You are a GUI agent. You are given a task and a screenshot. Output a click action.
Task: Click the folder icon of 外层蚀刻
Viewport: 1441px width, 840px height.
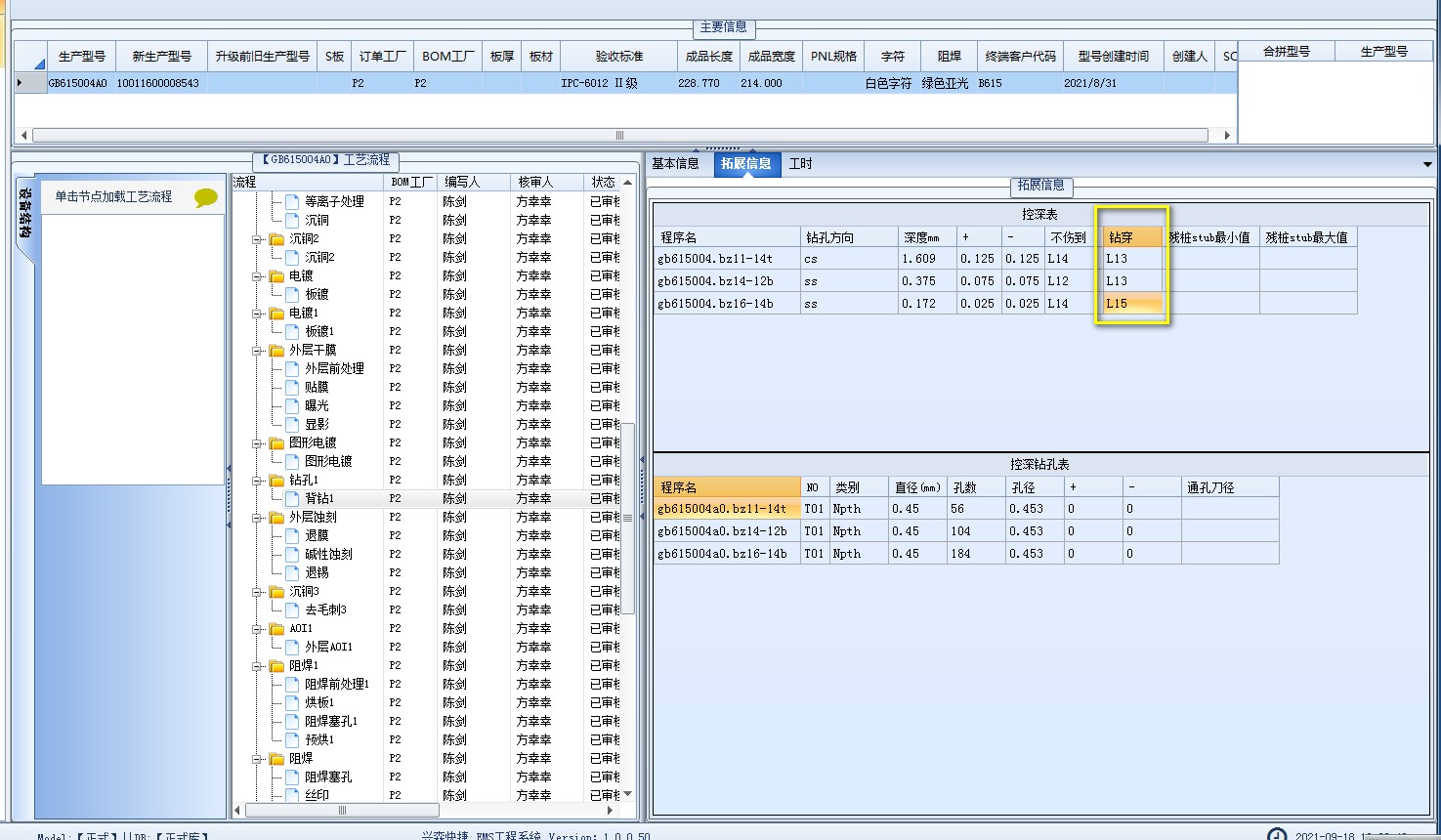(x=276, y=517)
